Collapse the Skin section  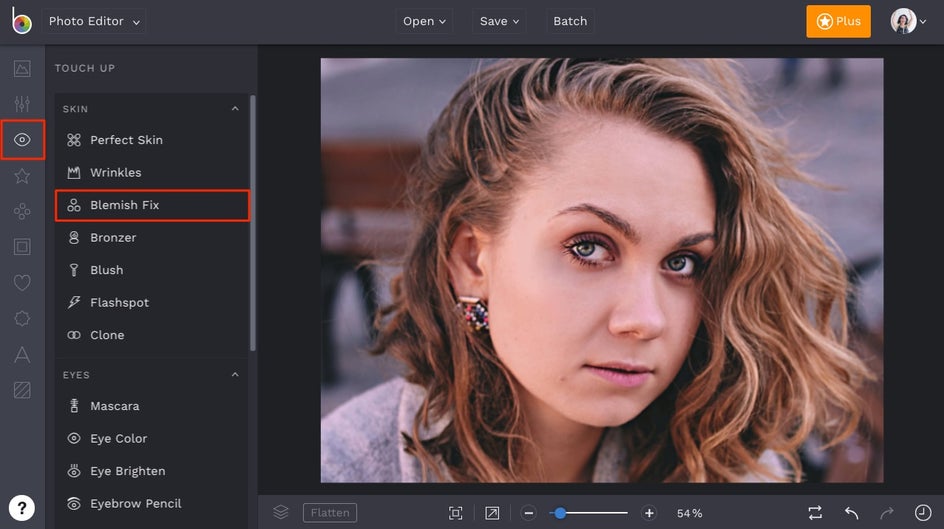(235, 109)
